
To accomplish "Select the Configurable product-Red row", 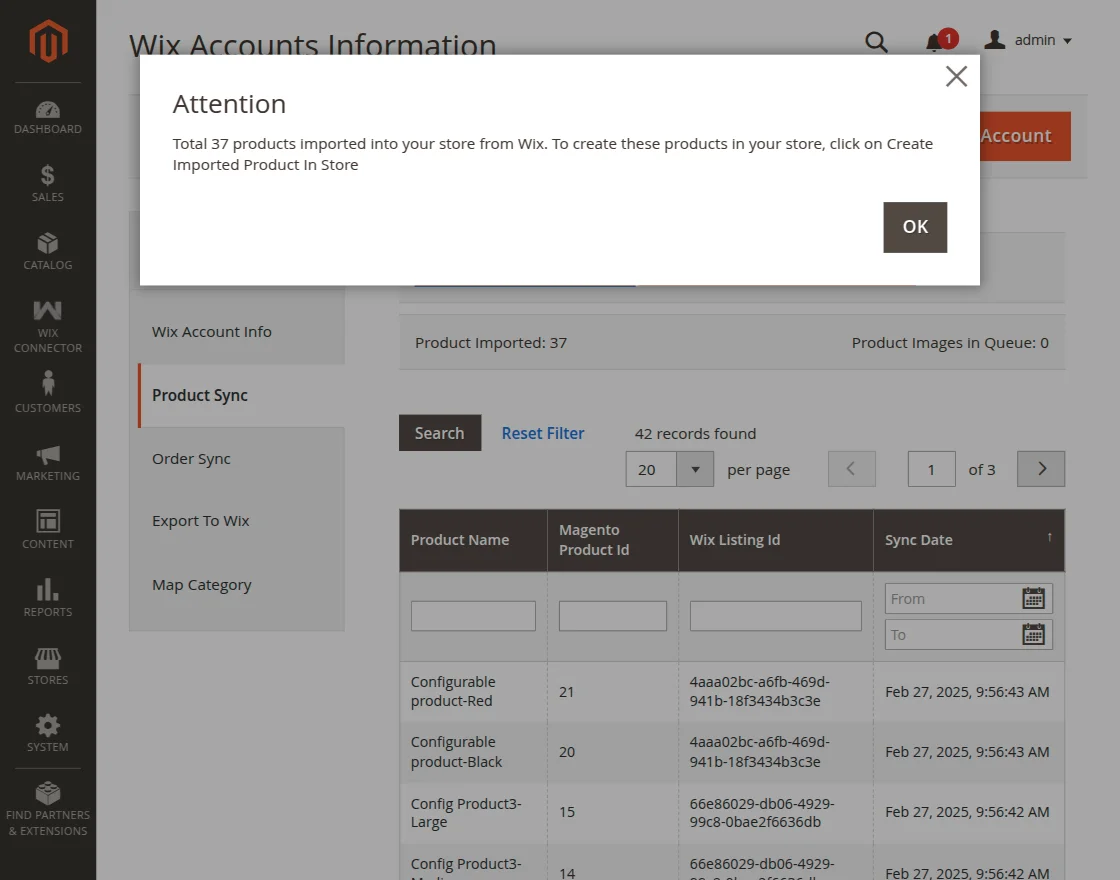I will pyautogui.click(x=732, y=691).
